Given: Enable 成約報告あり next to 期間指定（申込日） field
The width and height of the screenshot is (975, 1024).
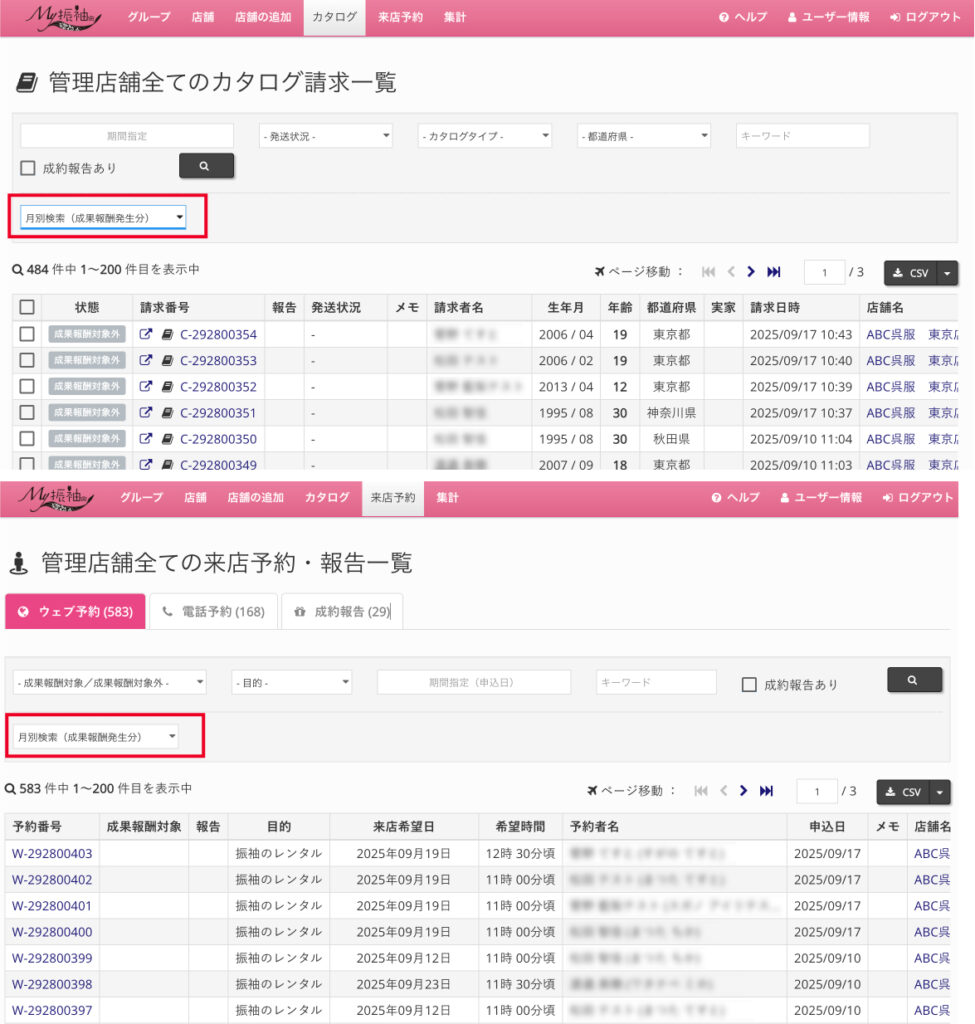Looking at the screenshot, I should 749,685.
